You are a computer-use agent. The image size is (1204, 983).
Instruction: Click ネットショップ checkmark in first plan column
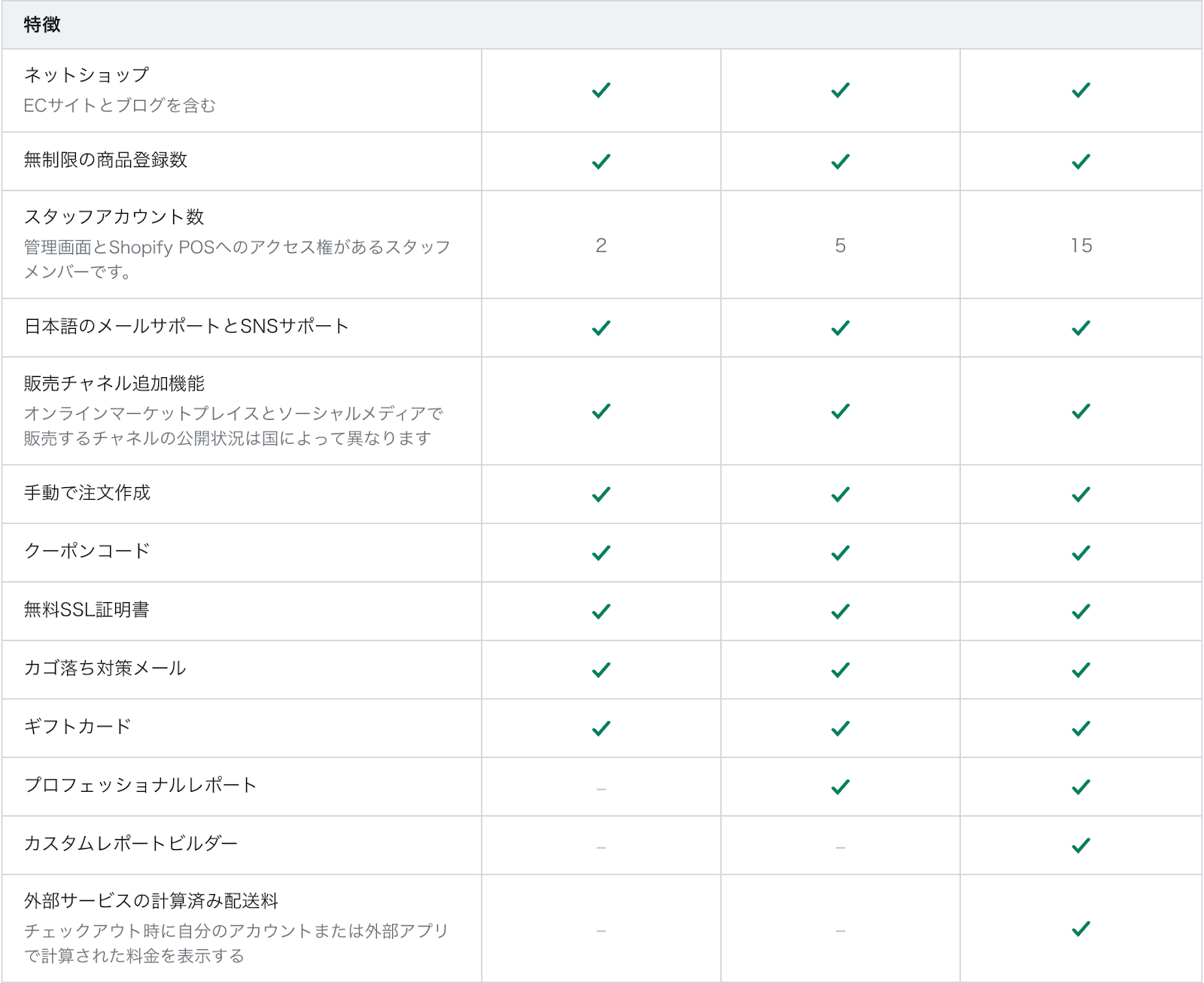tap(601, 90)
